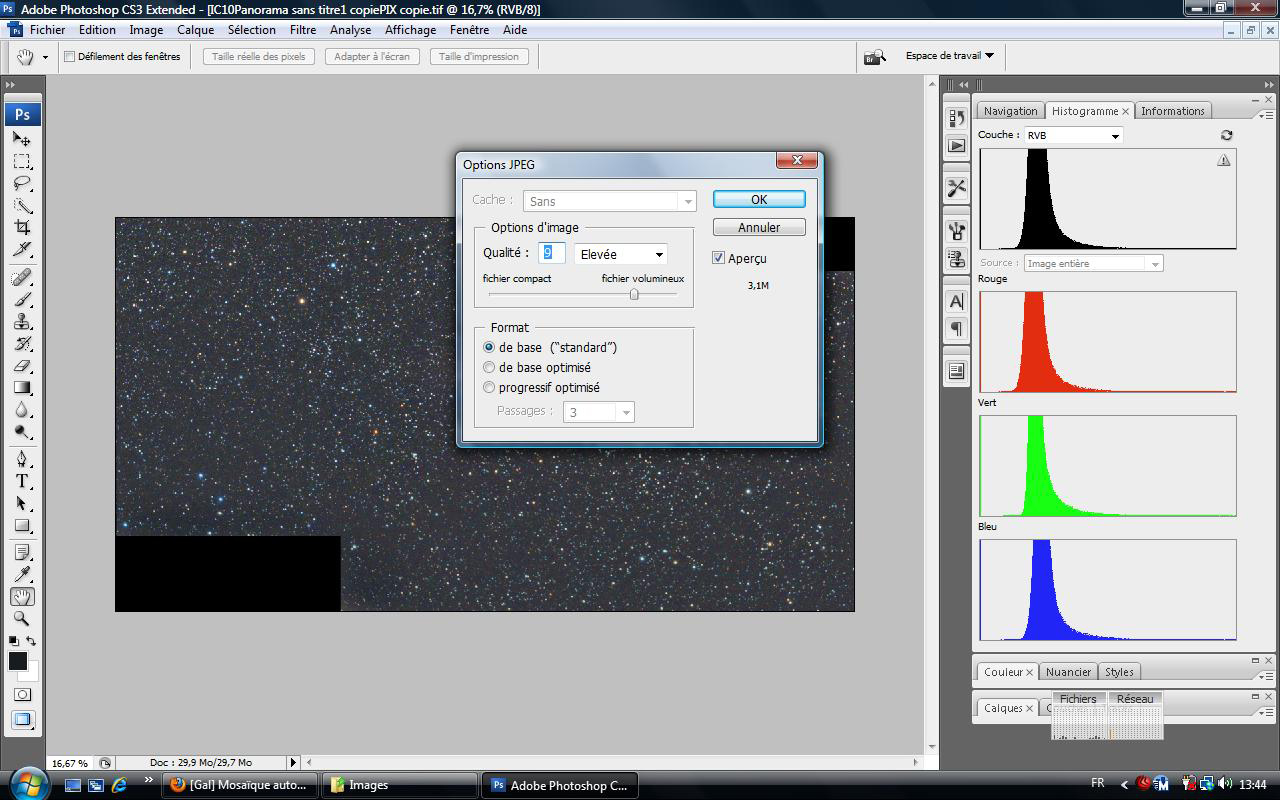
Task: Toggle the Aperçu preview checkbox
Action: (x=718, y=258)
